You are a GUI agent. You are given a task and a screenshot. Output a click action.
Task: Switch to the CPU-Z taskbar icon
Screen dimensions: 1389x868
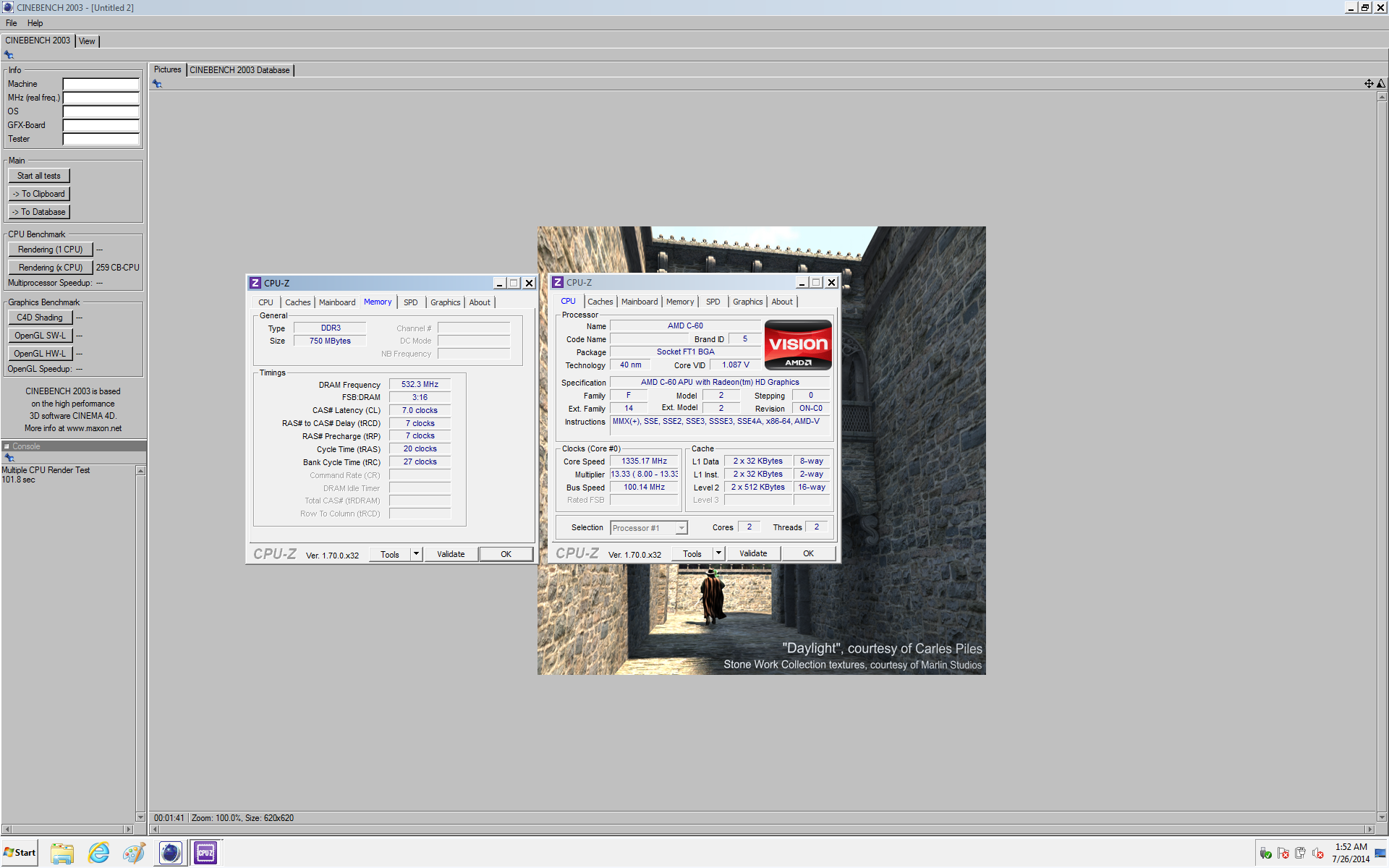pyautogui.click(x=205, y=853)
